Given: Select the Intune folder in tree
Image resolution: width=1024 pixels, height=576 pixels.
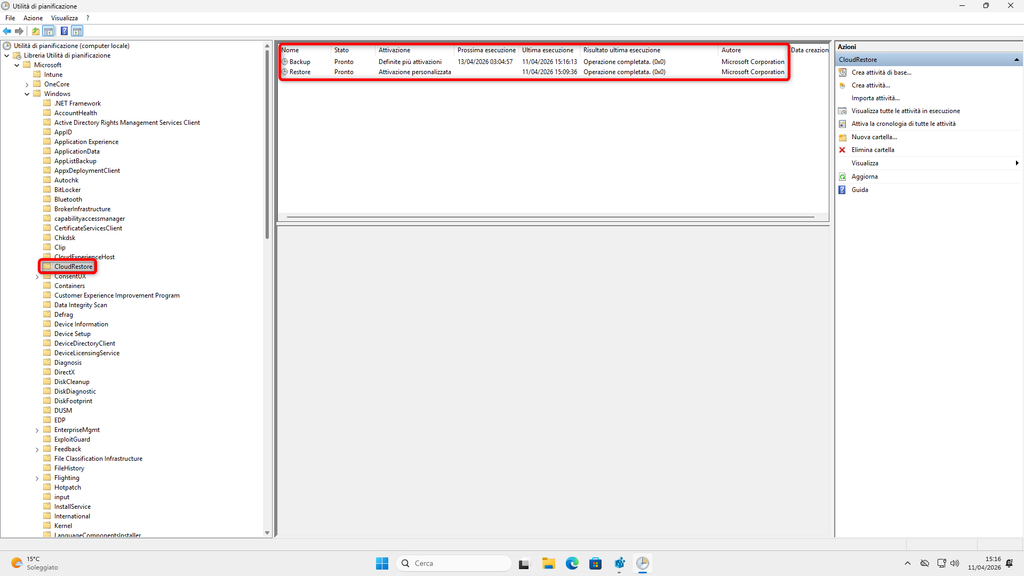Looking at the screenshot, I should point(53,75).
